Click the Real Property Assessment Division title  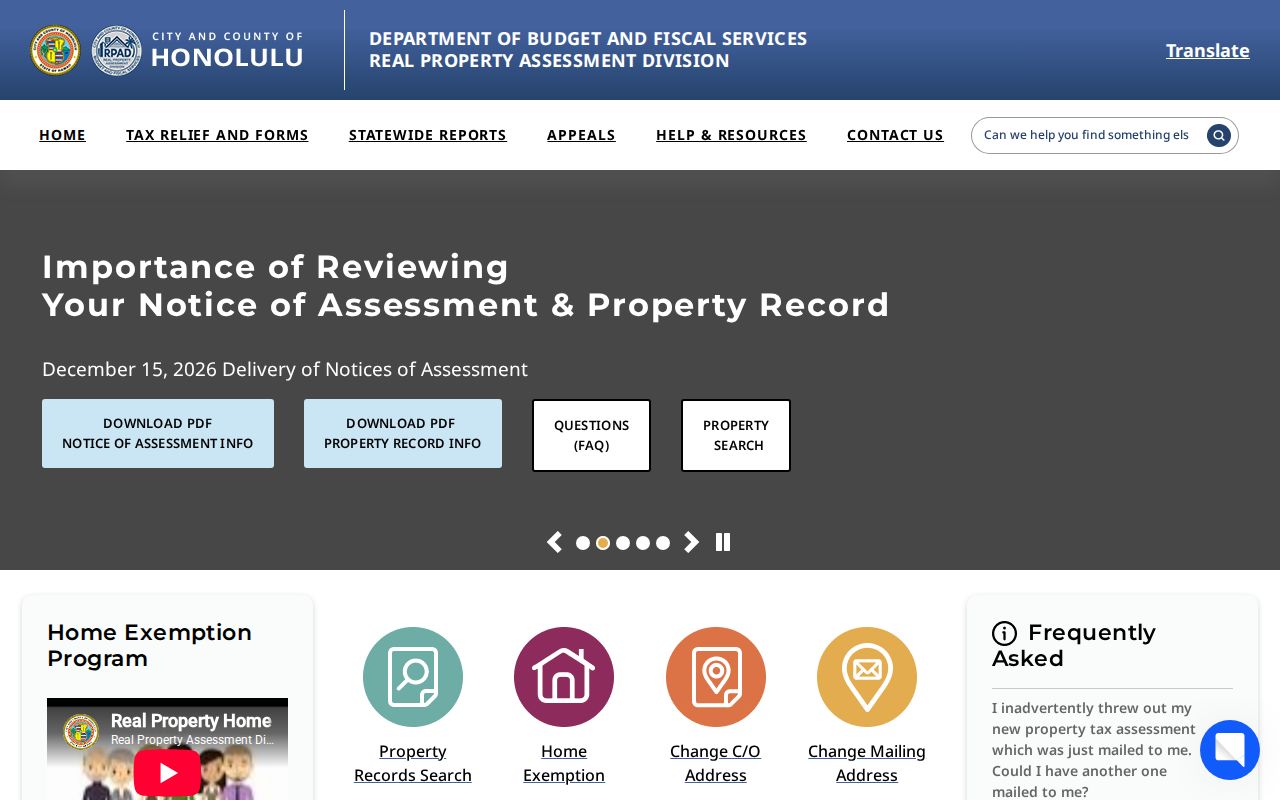[x=549, y=61]
